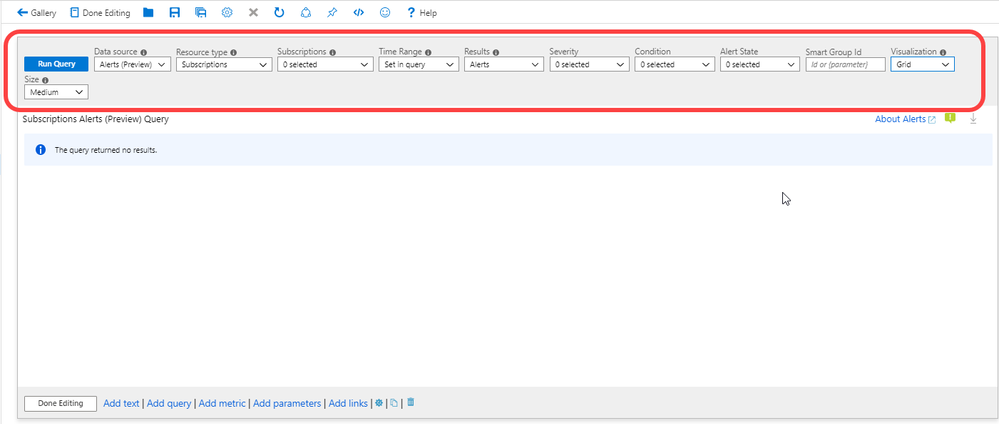The image size is (999, 424).
Task: Open the Visualization dropdown set to Grid
Action: pos(923,64)
